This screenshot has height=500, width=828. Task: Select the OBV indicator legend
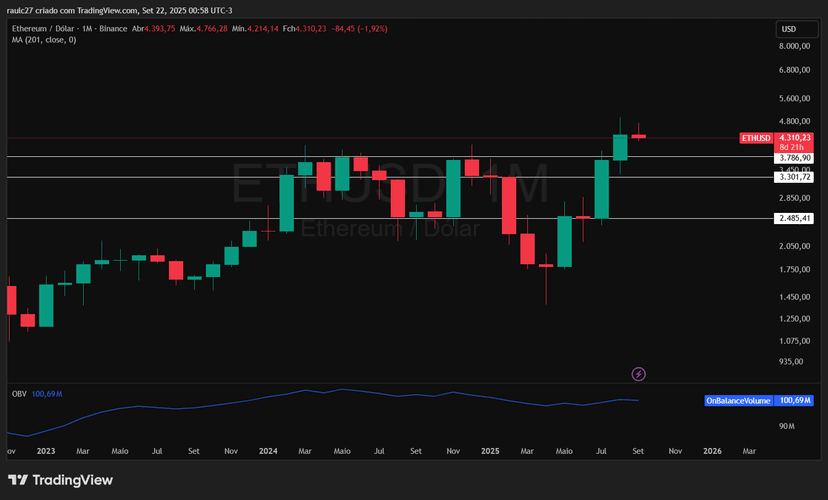click(x=18, y=394)
